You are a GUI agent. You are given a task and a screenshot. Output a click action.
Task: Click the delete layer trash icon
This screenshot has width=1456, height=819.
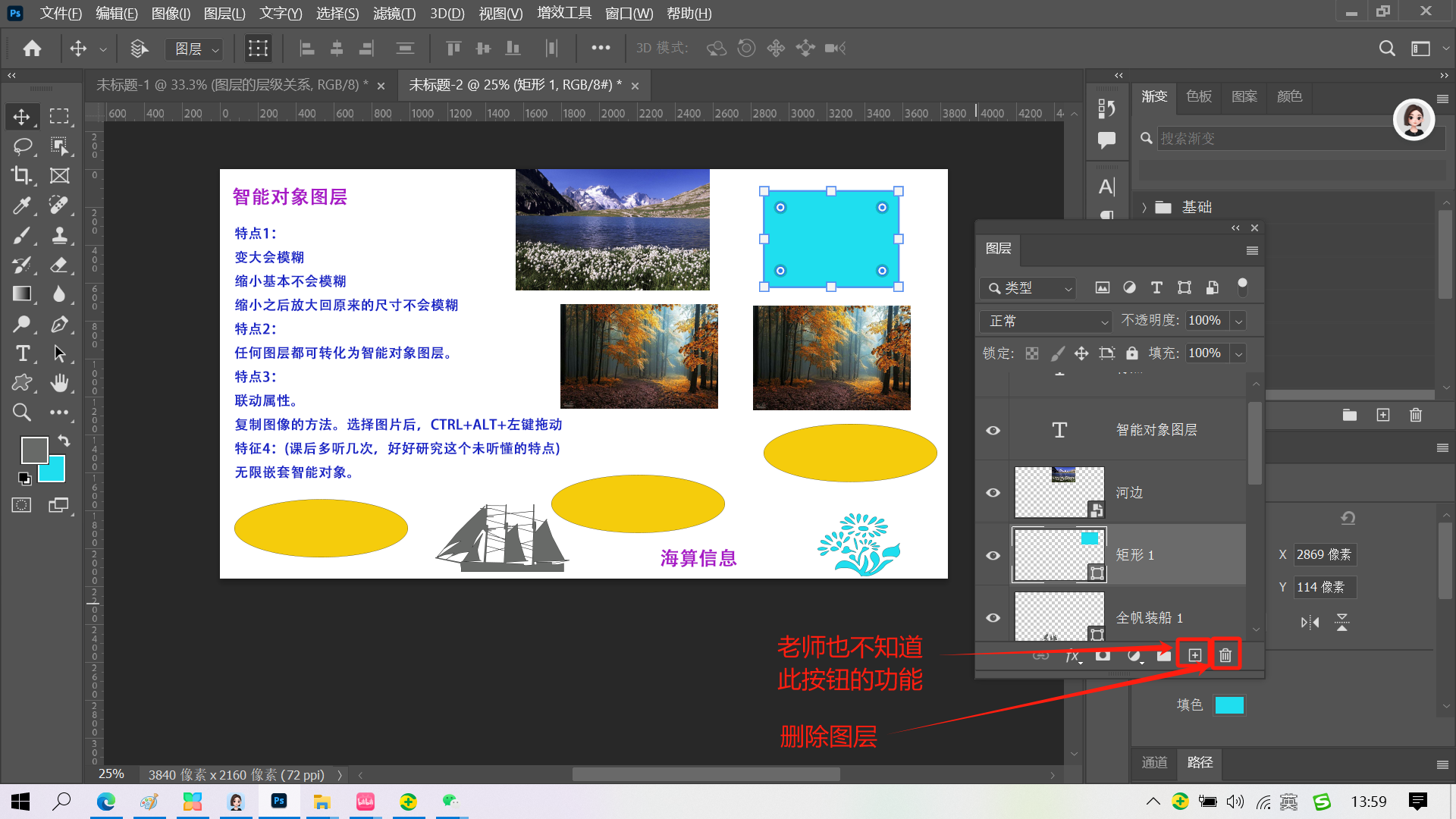(x=1225, y=655)
